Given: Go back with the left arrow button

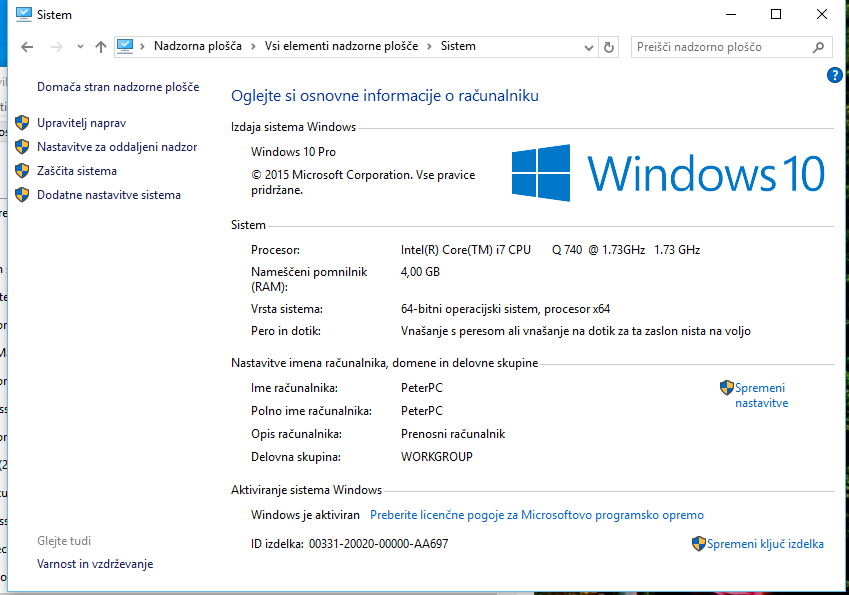Looking at the screenshot, I should point(27,47).
